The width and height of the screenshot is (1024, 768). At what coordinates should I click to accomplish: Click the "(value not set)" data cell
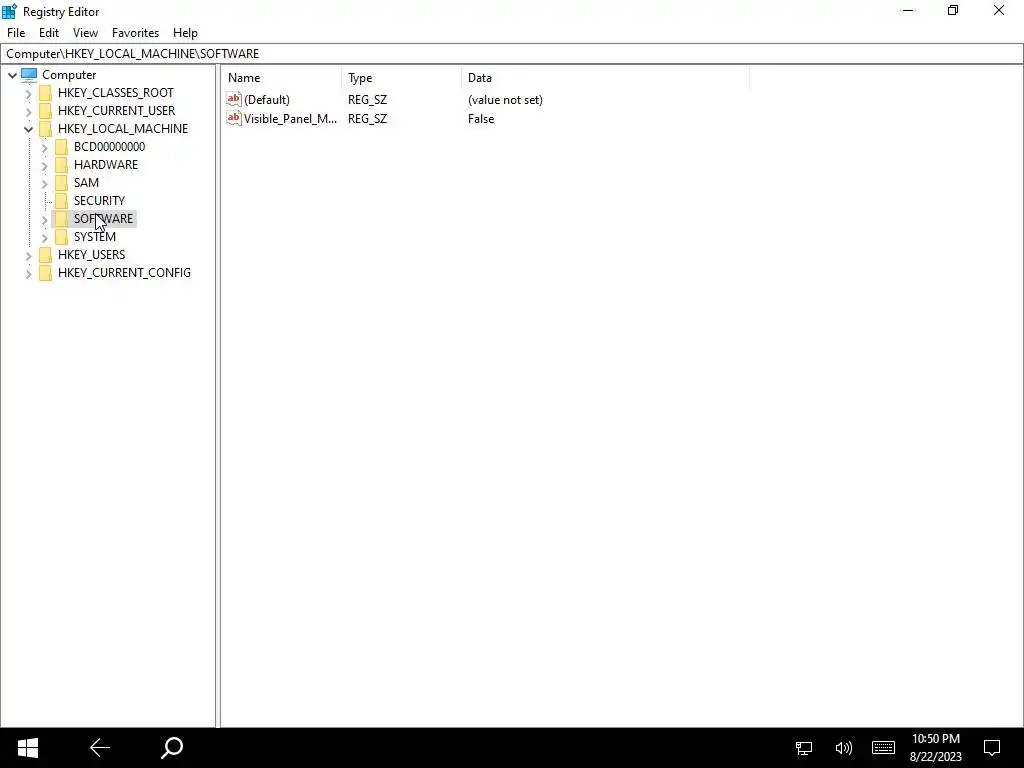coord(505,100)
